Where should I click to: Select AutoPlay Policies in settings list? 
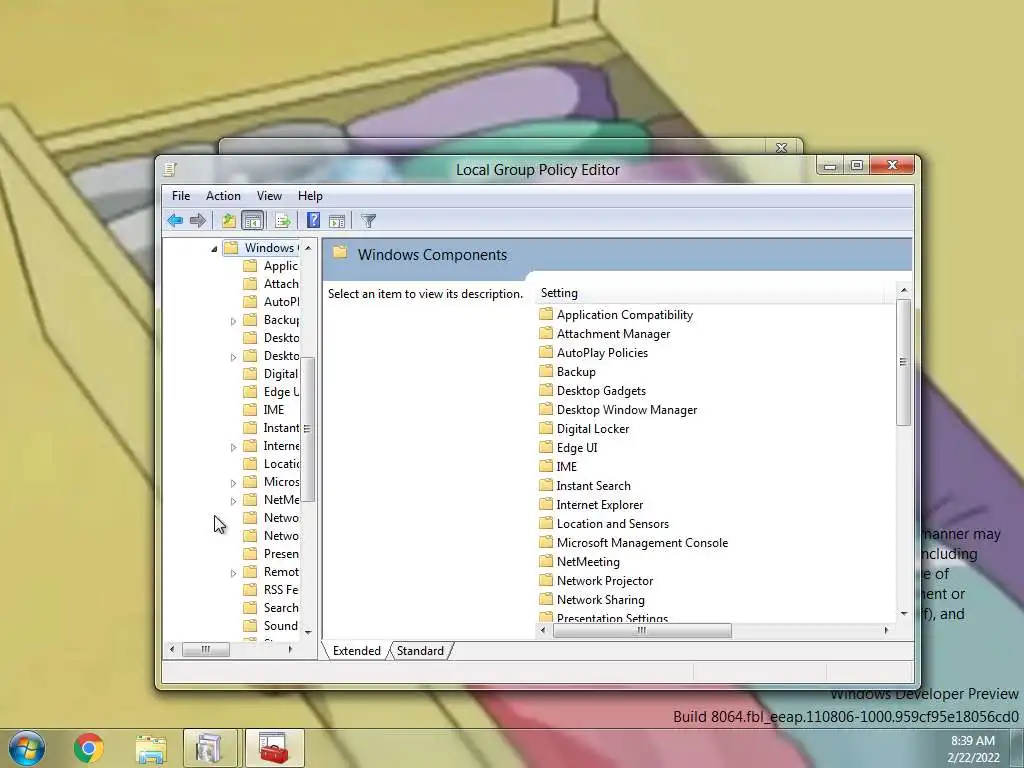(x=594, y=353)
